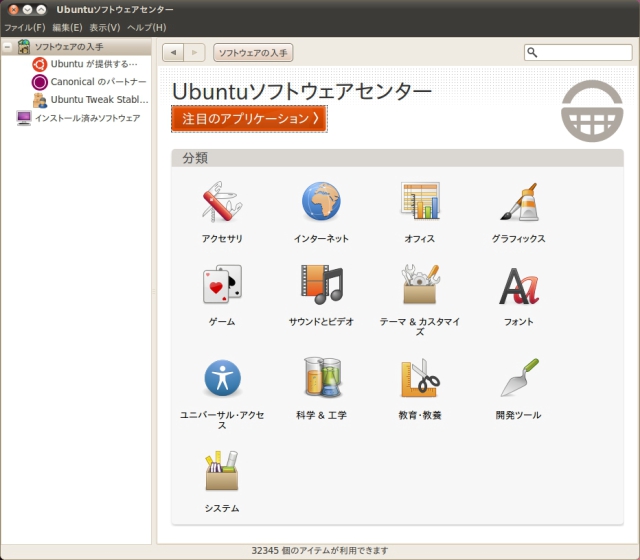Click the Ubuntu logo icon in sidebar
The height and width of the screenshot is (560, 640).
[x=40, y=64]
